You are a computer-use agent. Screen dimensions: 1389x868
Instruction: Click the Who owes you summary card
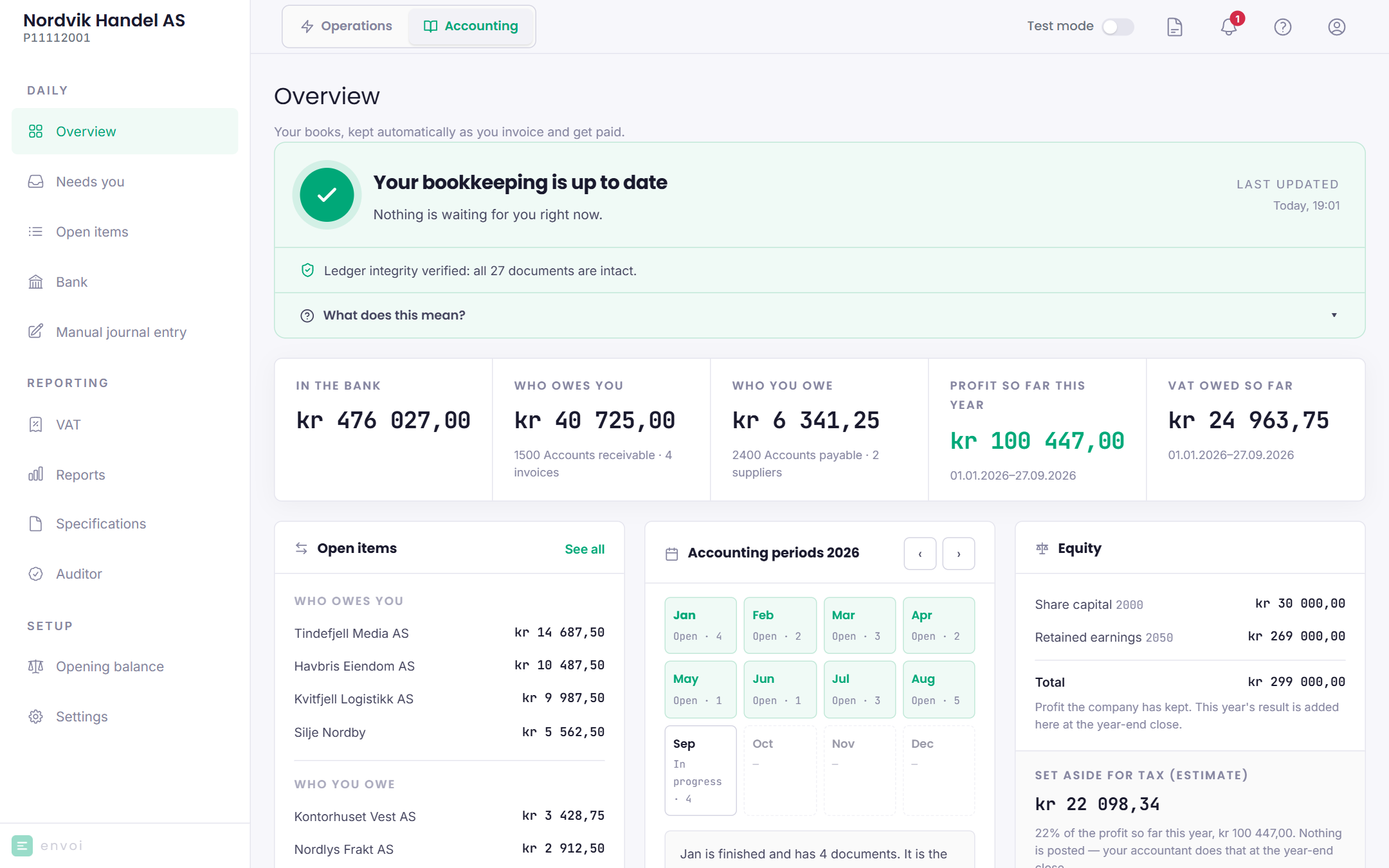point(601,429)
